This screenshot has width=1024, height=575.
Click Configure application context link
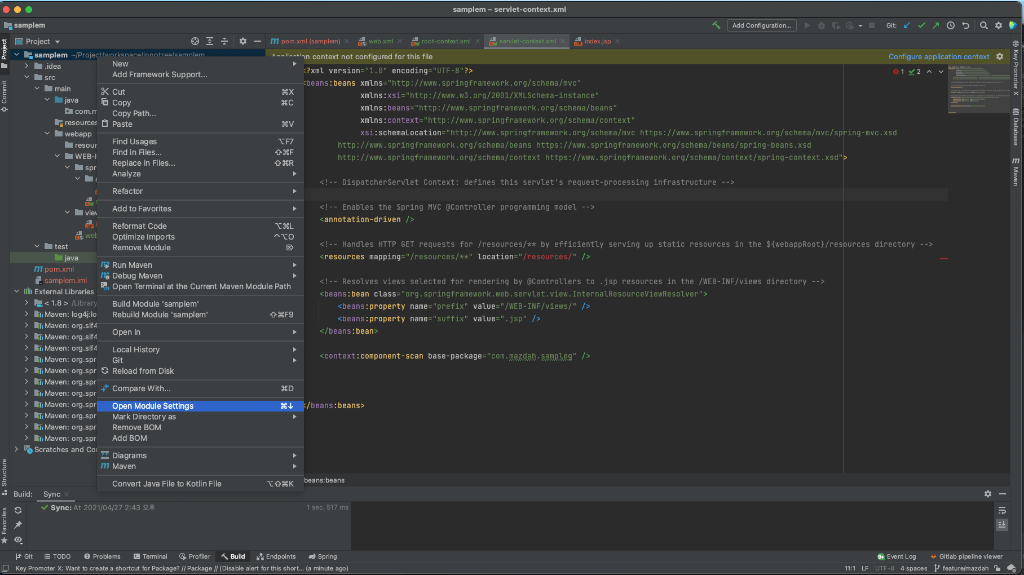coord(938,57)
